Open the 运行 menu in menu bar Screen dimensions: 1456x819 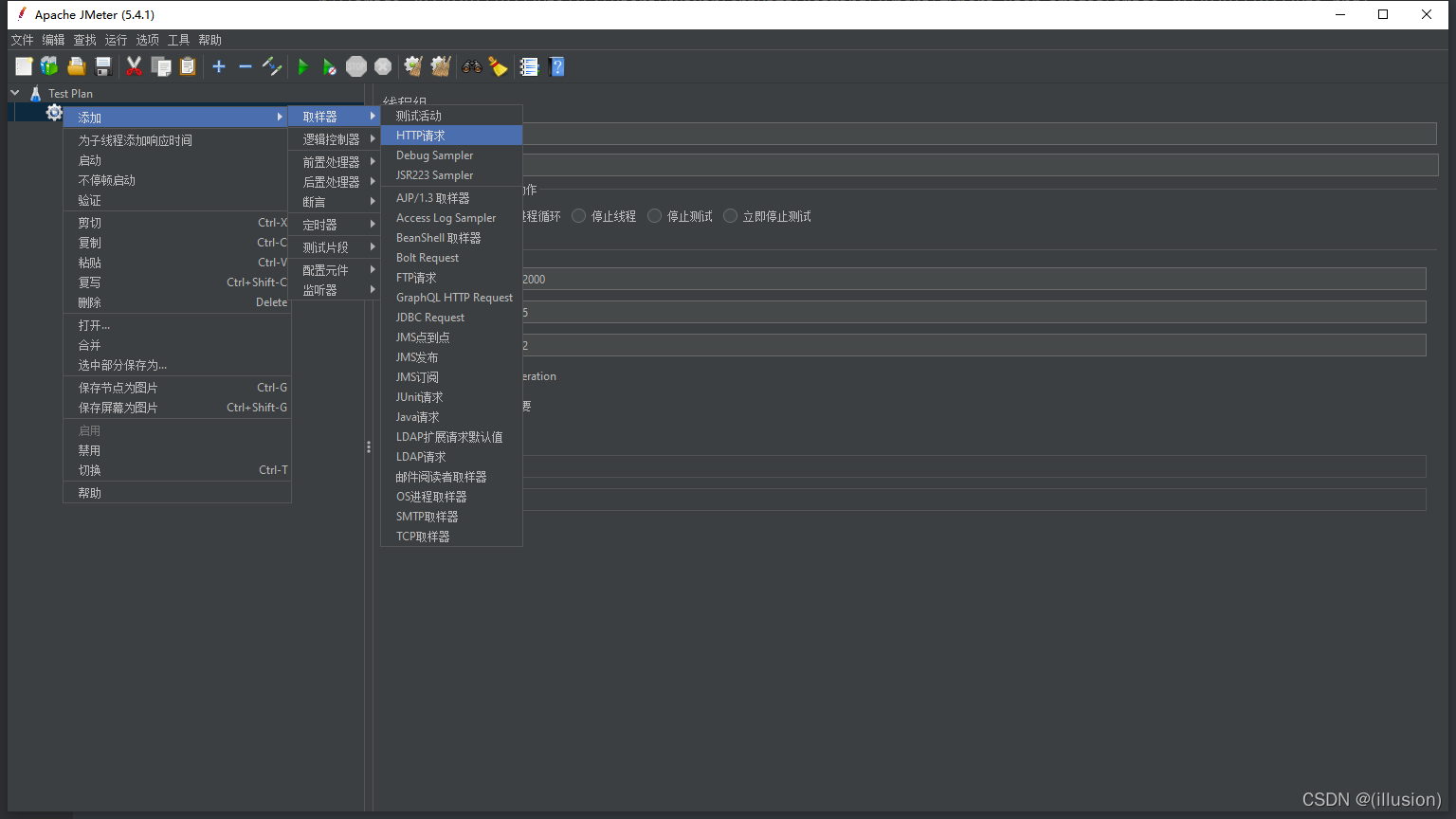pyautogui.click(x=116, y=40)
